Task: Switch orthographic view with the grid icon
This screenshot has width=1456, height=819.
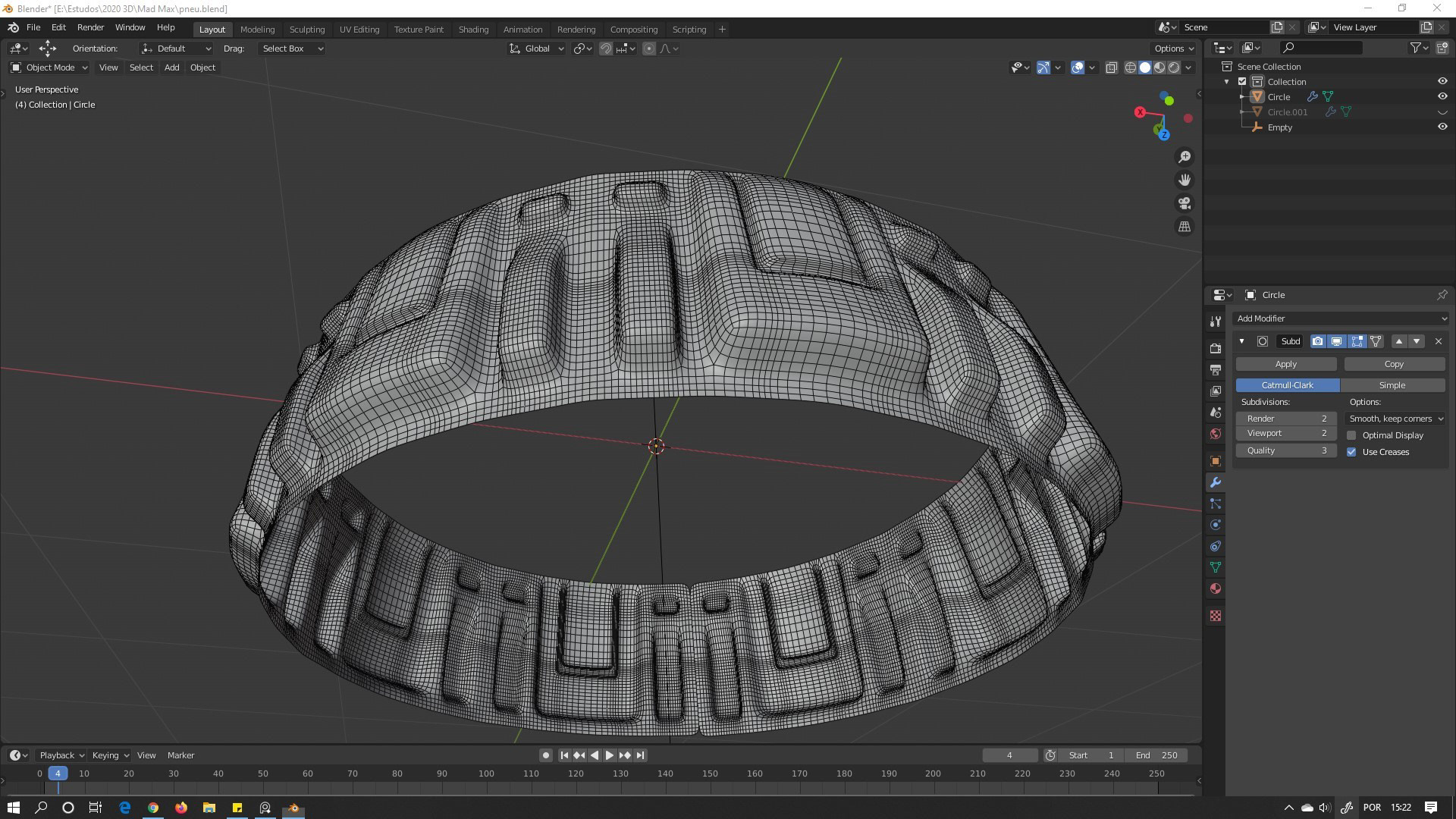Action: coord(1185,227)
